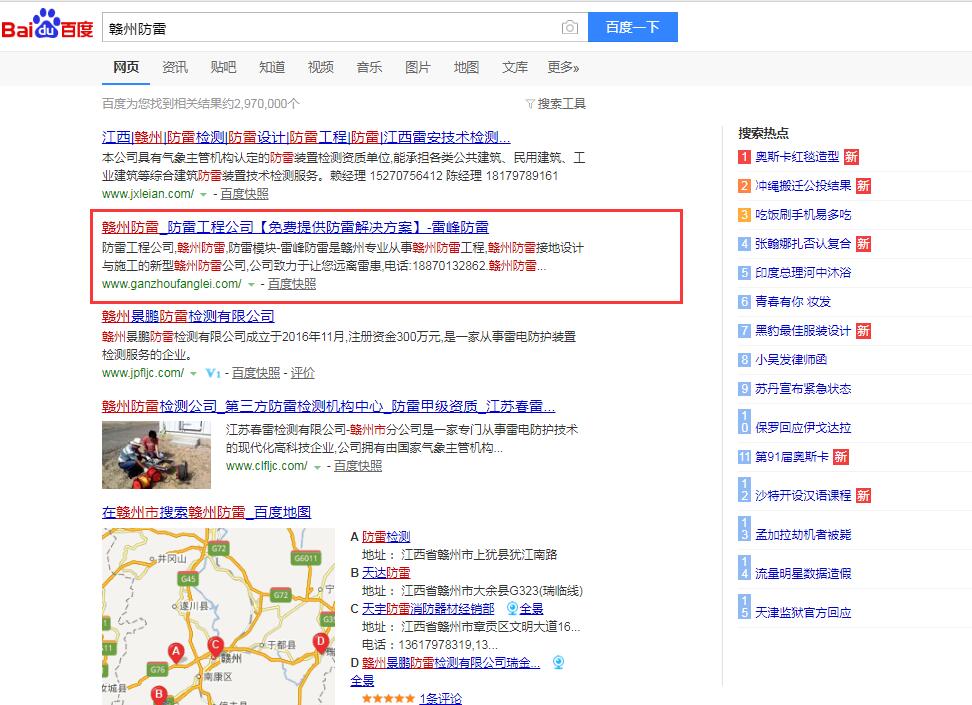
Task: Open the 赣州晟鹏防雷检测有限公司 result link
Action: (x=188, y=316)
